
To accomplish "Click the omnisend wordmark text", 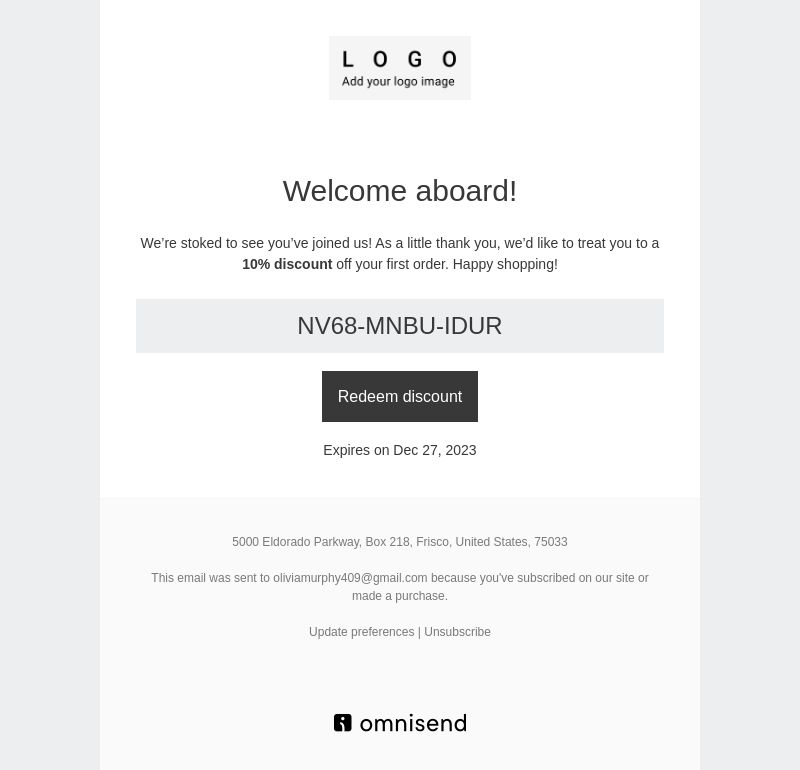I will tap(413, 724).
